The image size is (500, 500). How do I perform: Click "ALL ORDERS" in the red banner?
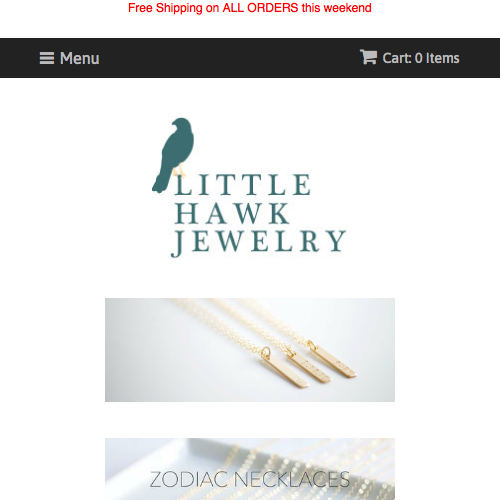(260, 8)
